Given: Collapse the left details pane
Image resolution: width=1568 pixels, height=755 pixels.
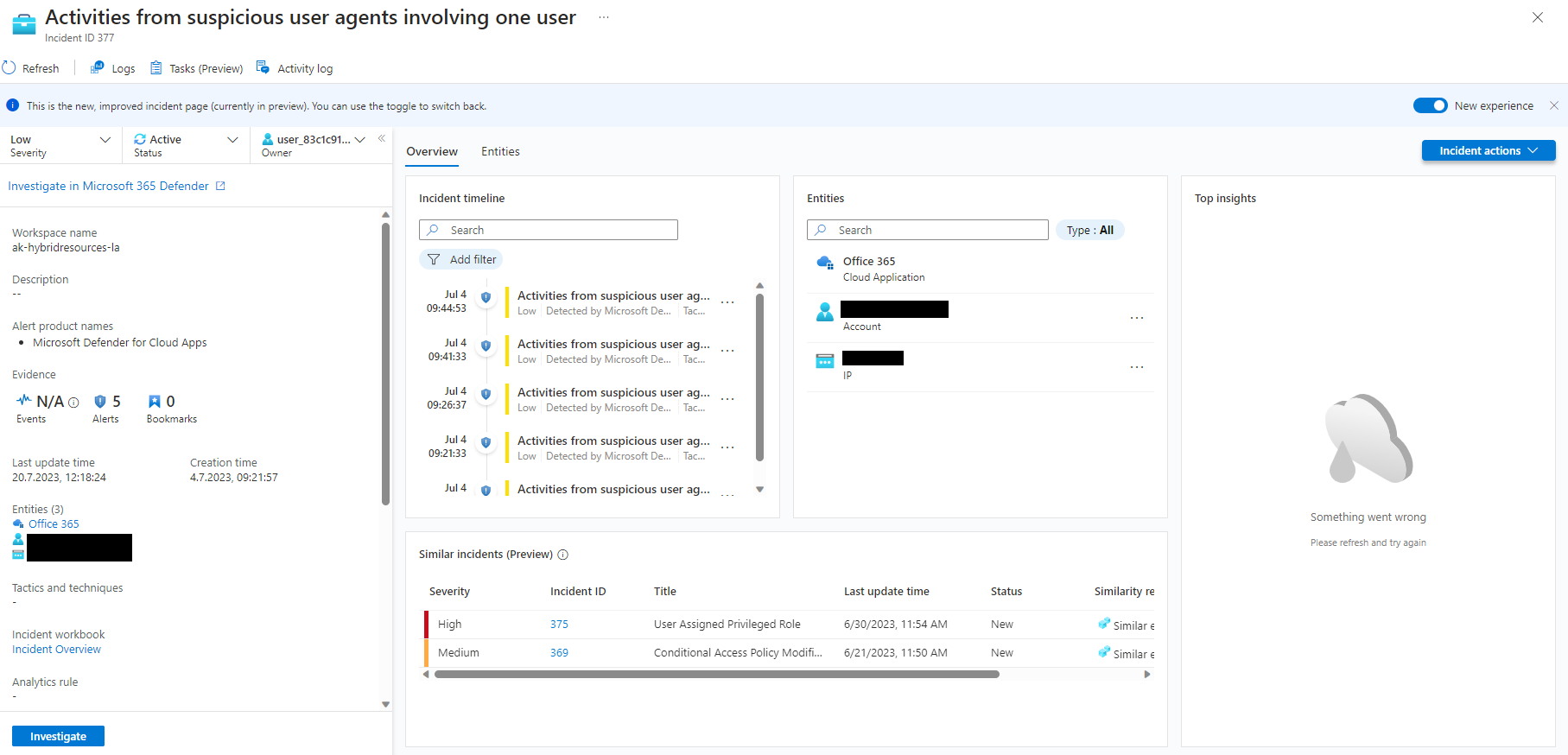Looking at the screenshot, I should click(382, 138).
